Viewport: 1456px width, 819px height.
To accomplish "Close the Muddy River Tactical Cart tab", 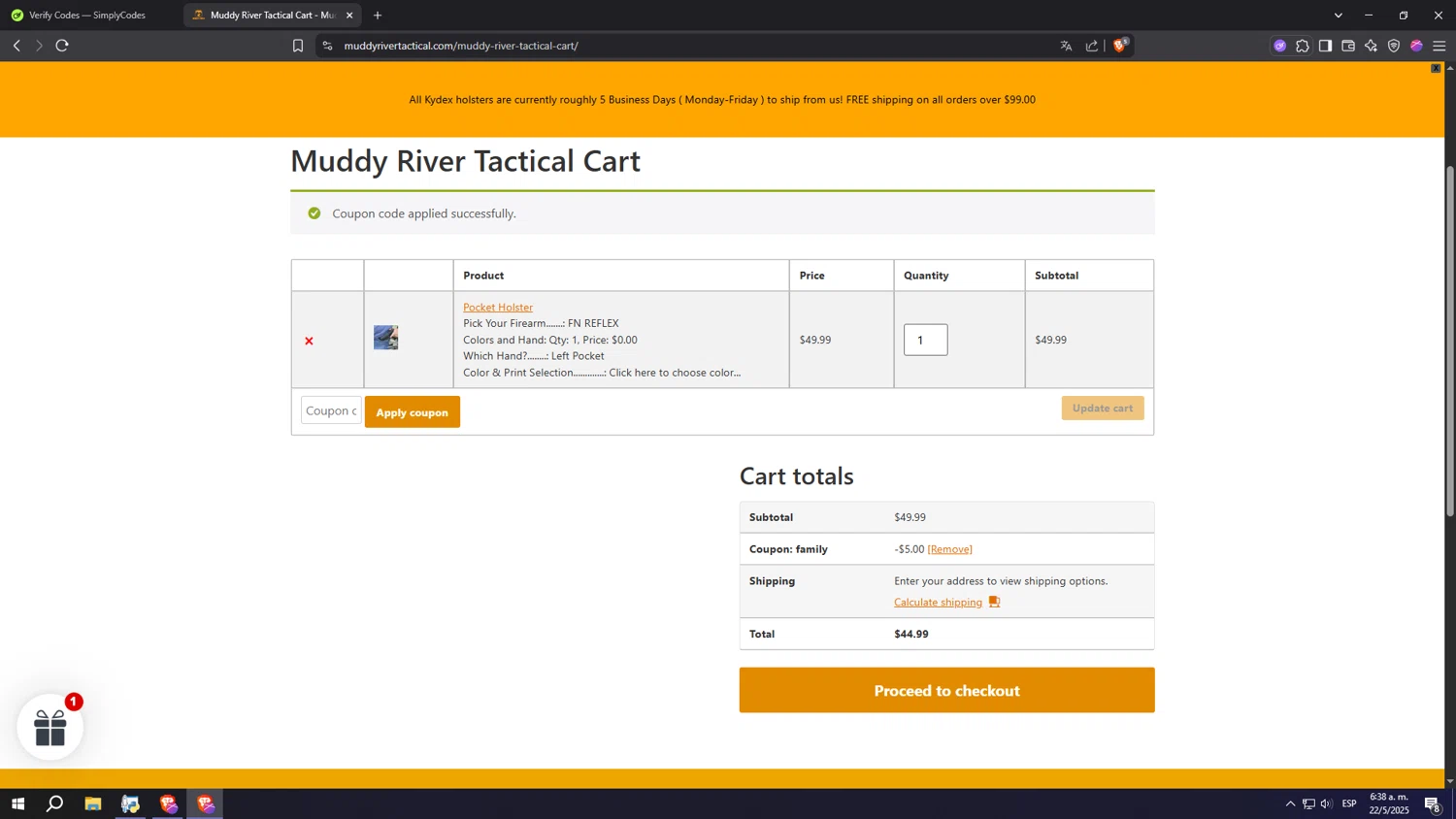I will tap(349, 16).
